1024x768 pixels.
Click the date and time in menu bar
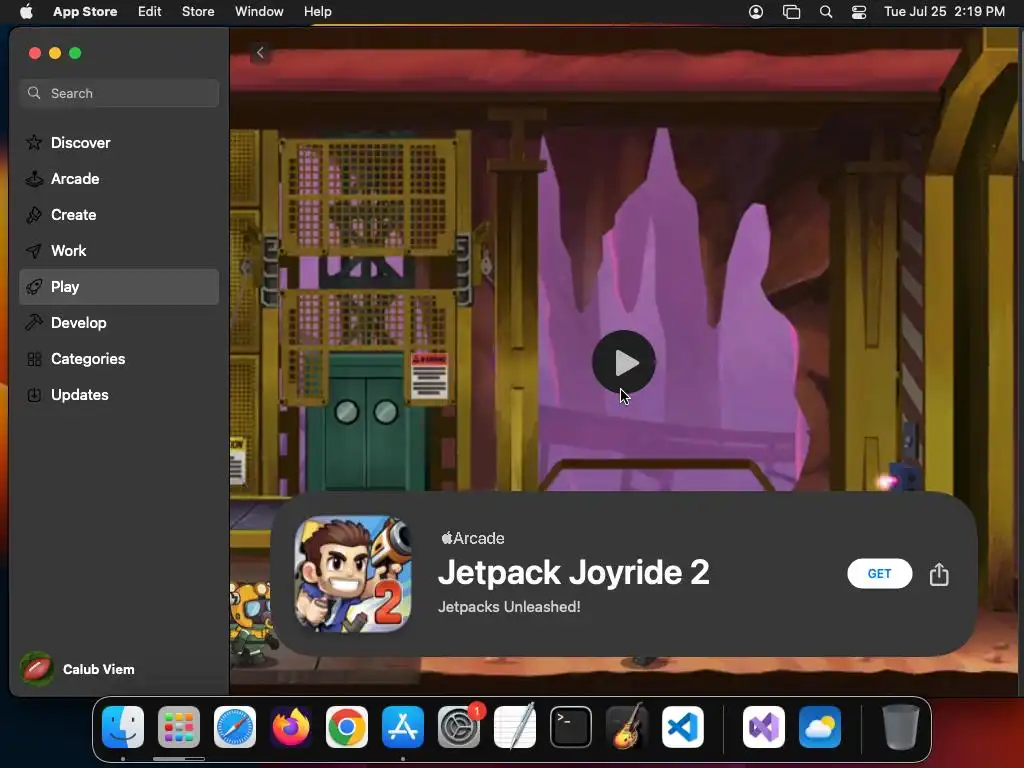point(944,11)
